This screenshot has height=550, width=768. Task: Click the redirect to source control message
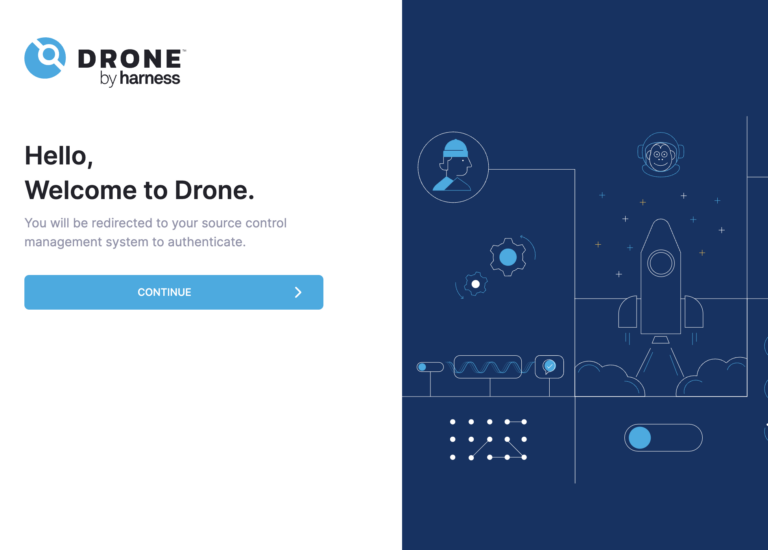coord(156,232)
